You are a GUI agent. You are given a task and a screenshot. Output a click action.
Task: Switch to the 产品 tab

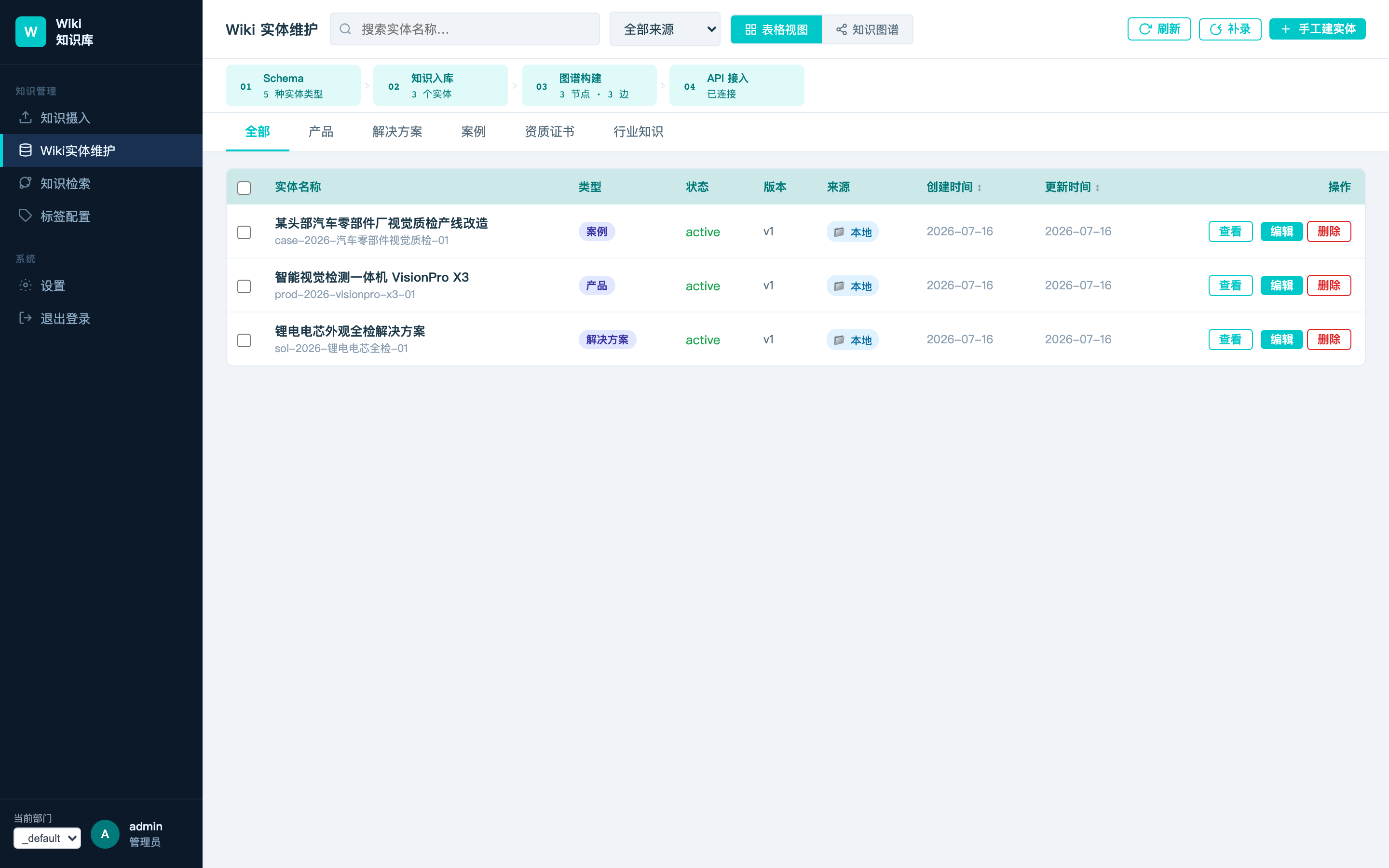click(321, 132)
